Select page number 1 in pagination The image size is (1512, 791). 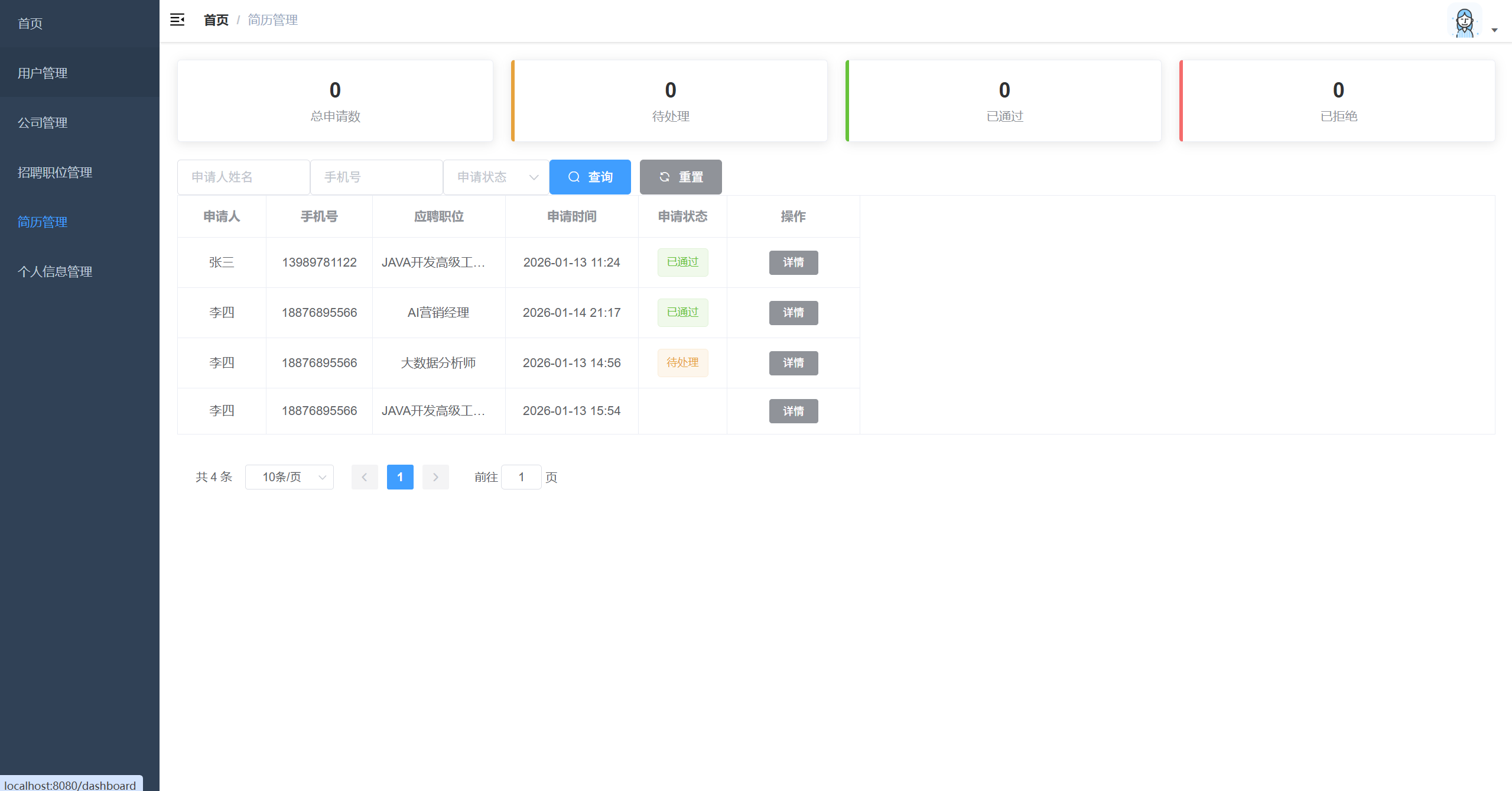click(x=400, y=477)
